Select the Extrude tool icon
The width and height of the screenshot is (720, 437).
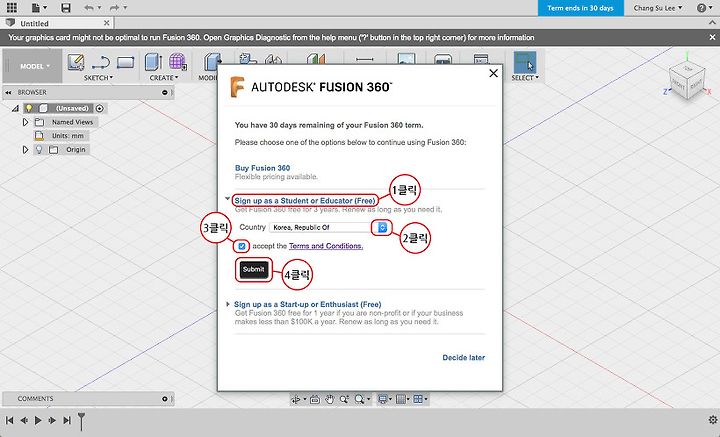pos(153,62)
